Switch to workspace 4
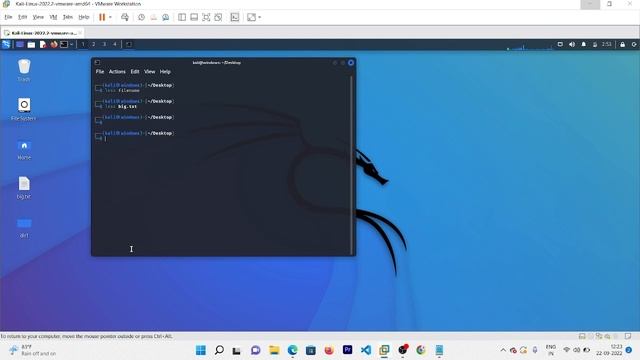The image size is (640, 360). (115, 44)
